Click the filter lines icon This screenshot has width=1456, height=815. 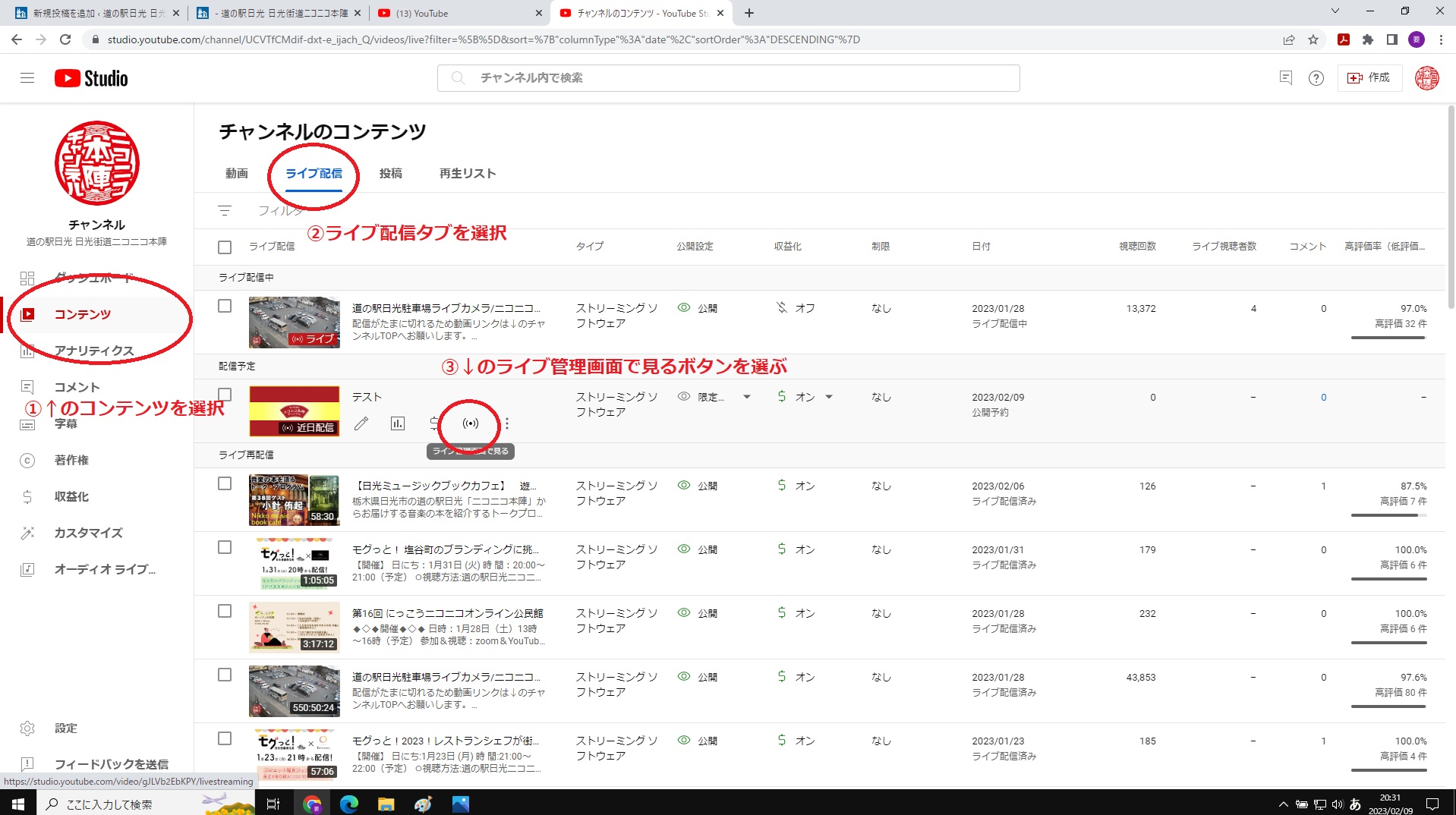[x=225, y=211]
